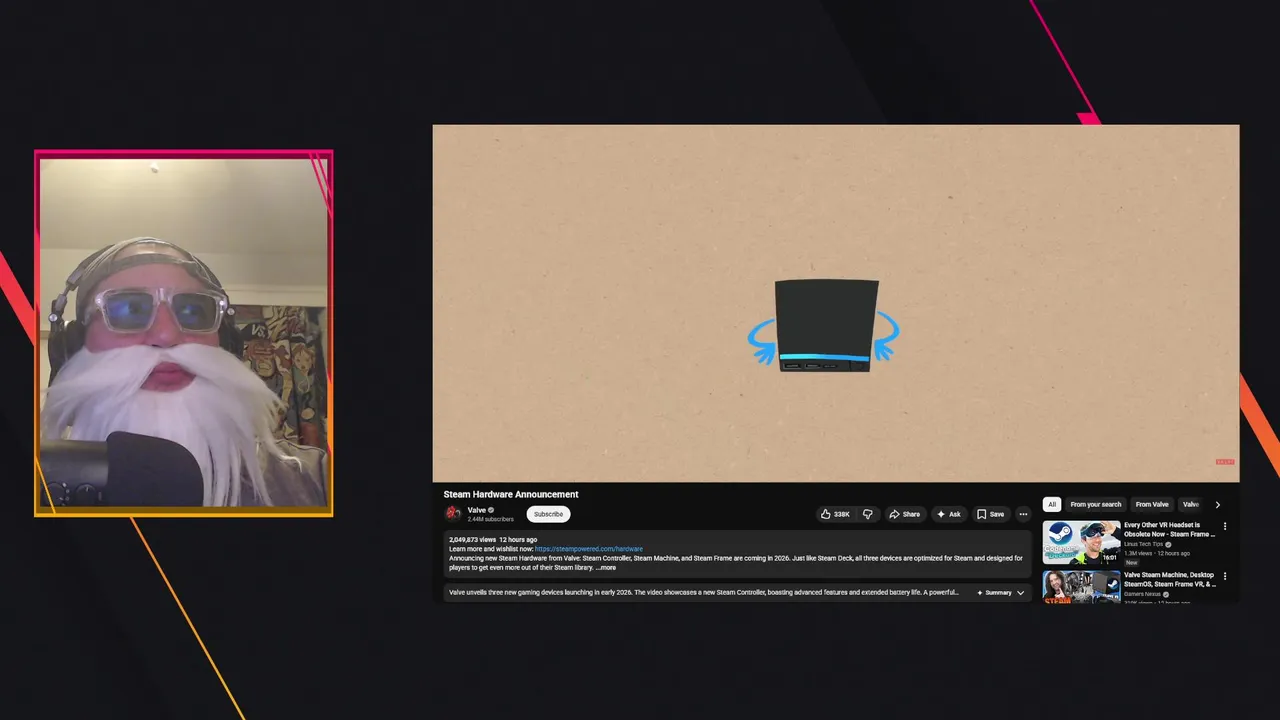Click the thumbs-down dislike icon
The image size is (1280, 720).
click(x=867, y=514)
